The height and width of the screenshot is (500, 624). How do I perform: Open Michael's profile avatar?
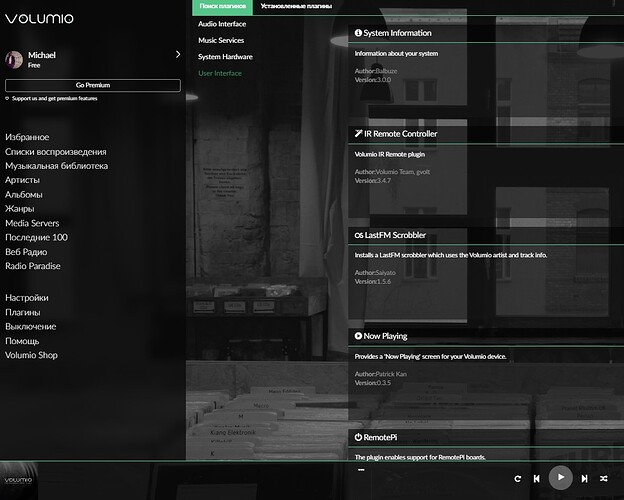(x=14, y=60)
